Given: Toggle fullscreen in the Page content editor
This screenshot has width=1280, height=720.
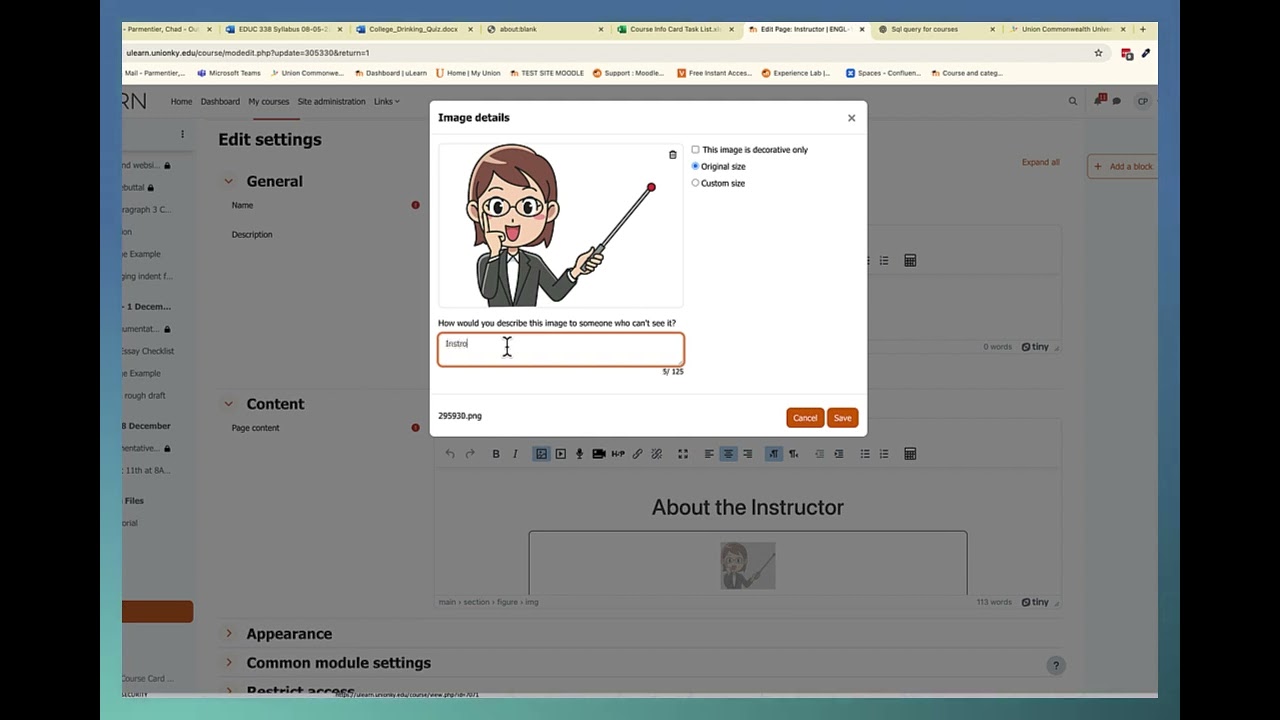Looking at the screenshot, I should (x=683, y=454).
